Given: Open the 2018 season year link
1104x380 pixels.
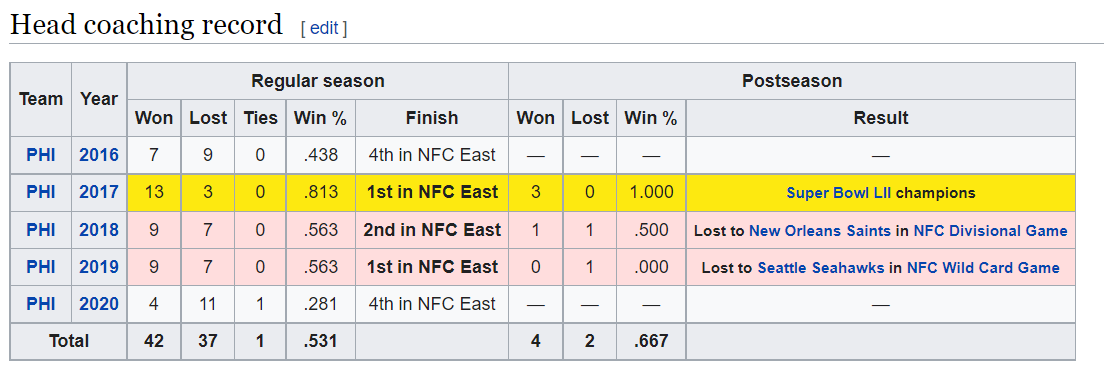Looking at the screenshot, I should (x=99, y=229).
